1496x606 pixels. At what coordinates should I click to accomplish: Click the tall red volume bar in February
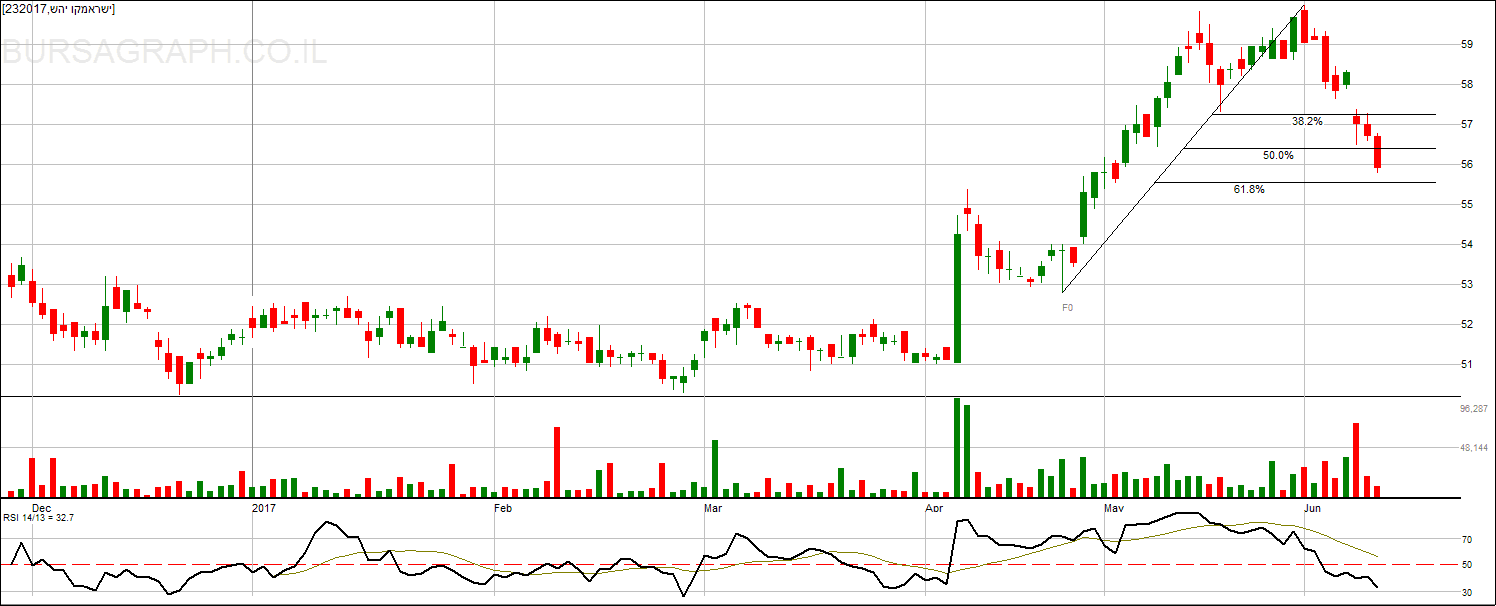(x=557, y=462)
